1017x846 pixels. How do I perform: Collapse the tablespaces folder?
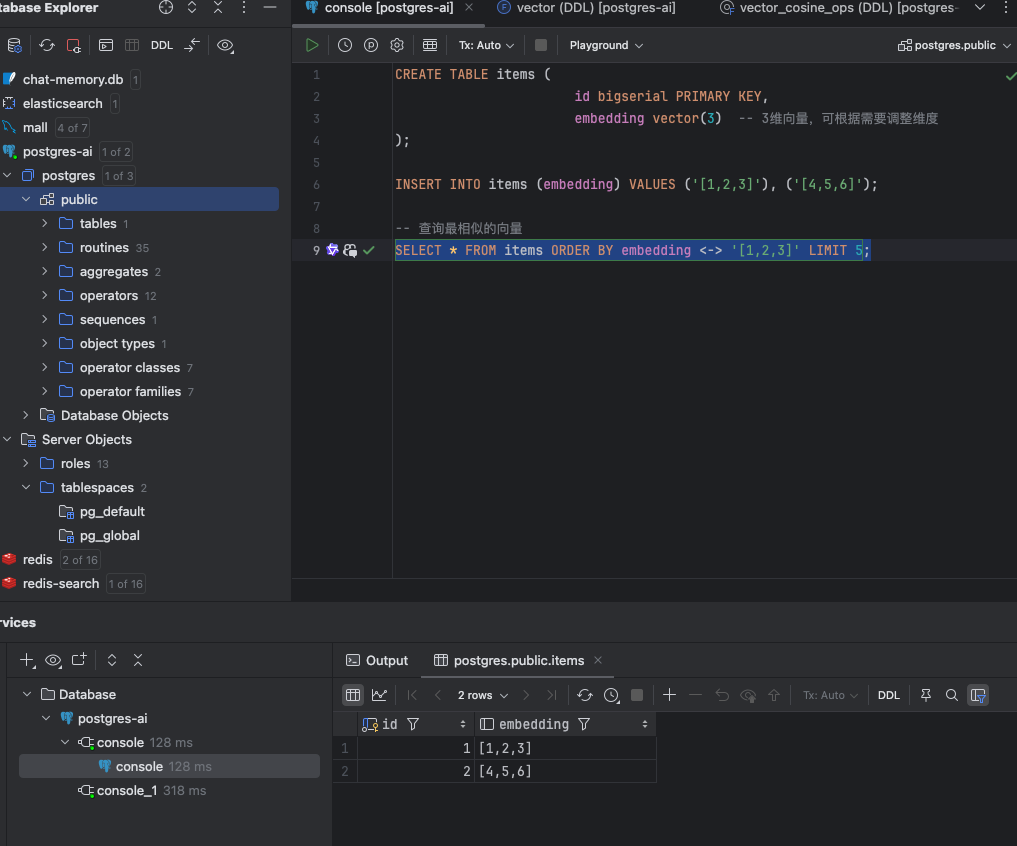pos(26,487)
